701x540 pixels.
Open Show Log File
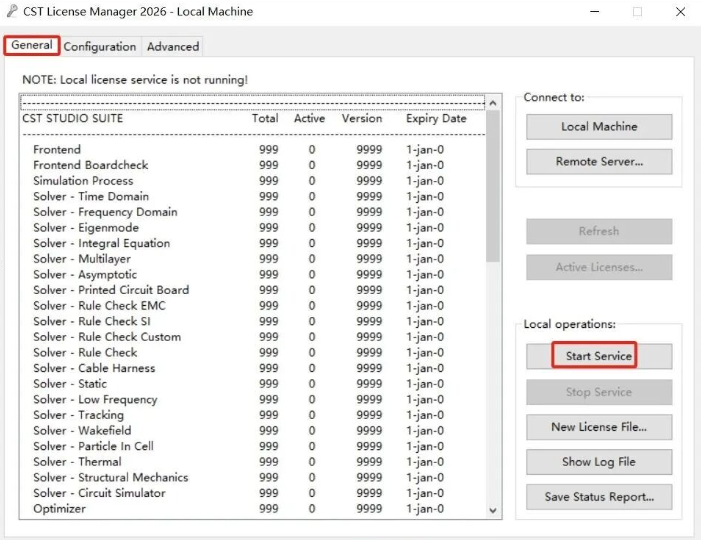pos(599,462)
